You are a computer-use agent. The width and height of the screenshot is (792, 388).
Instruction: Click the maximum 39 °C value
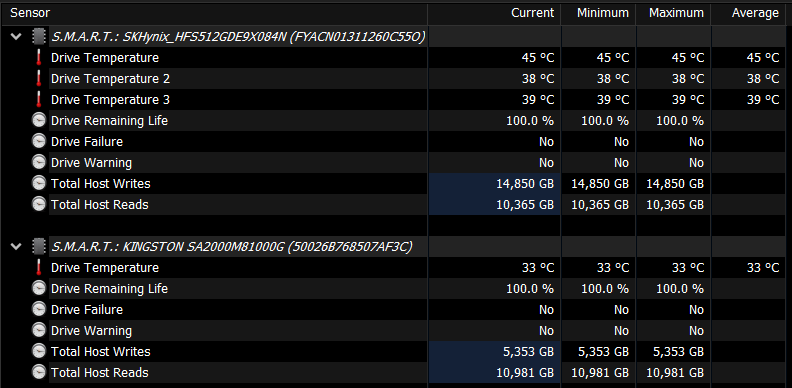tap(688, 100)
